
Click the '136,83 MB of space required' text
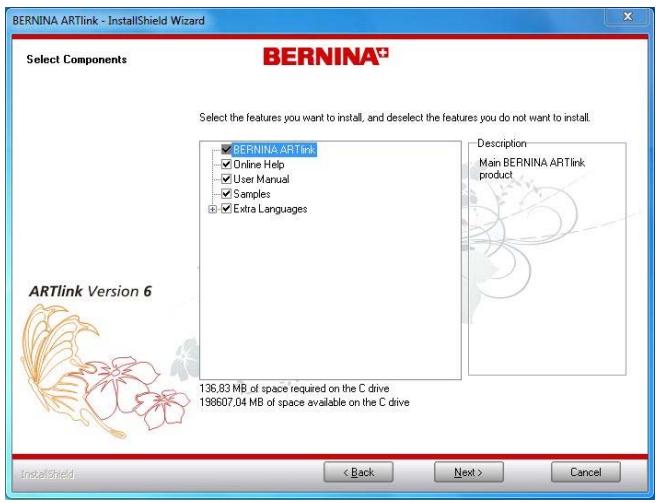click(295, 388)
